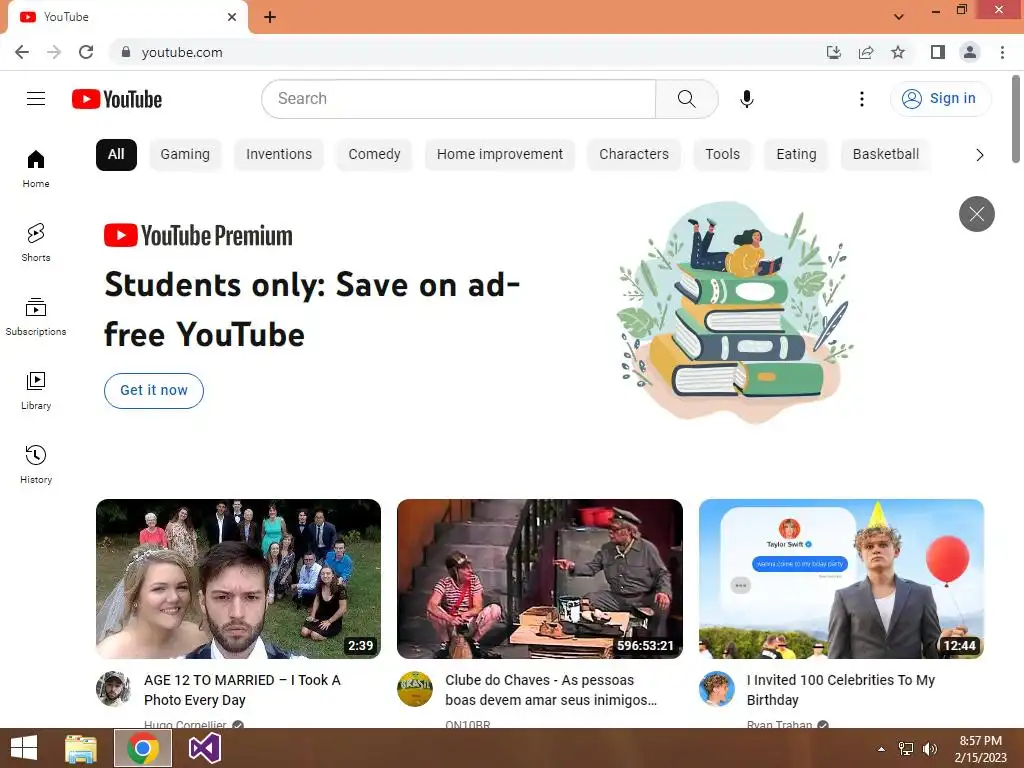Viewport: 1024px width, 768px height.
Task: Open the hamburger guide menu
Action: [x=36, y=99]
